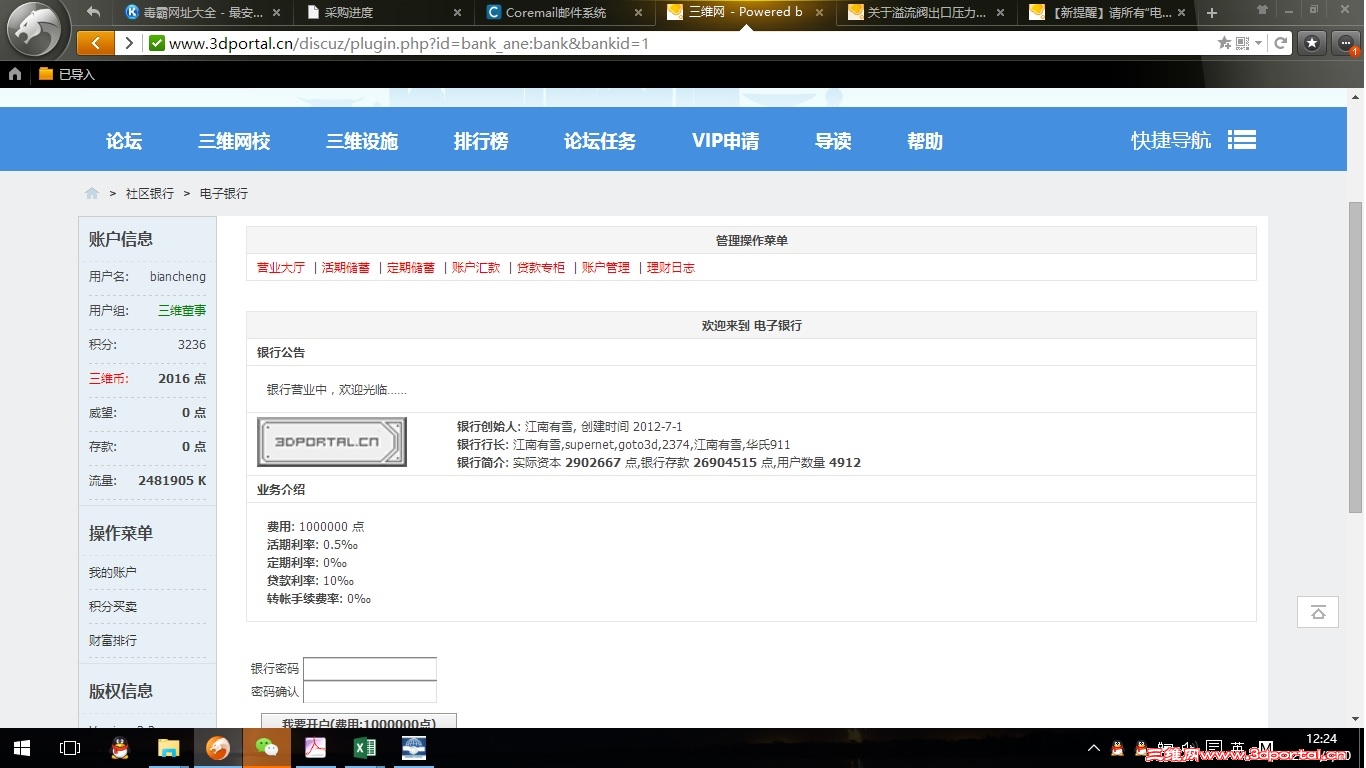Viewport: 1366px width, 768px height.
Task: Click the reload page icon
Action: point(1280,43)
